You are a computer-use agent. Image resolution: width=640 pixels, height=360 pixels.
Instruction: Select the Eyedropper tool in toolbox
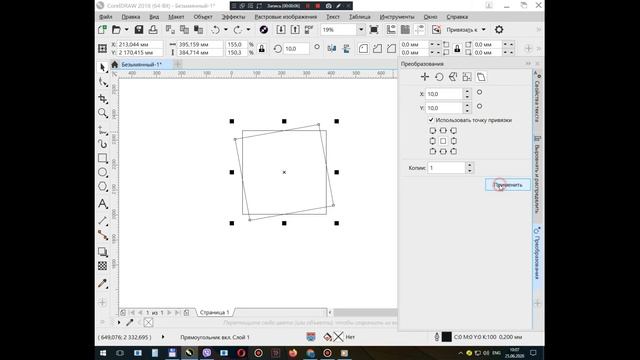102,284
